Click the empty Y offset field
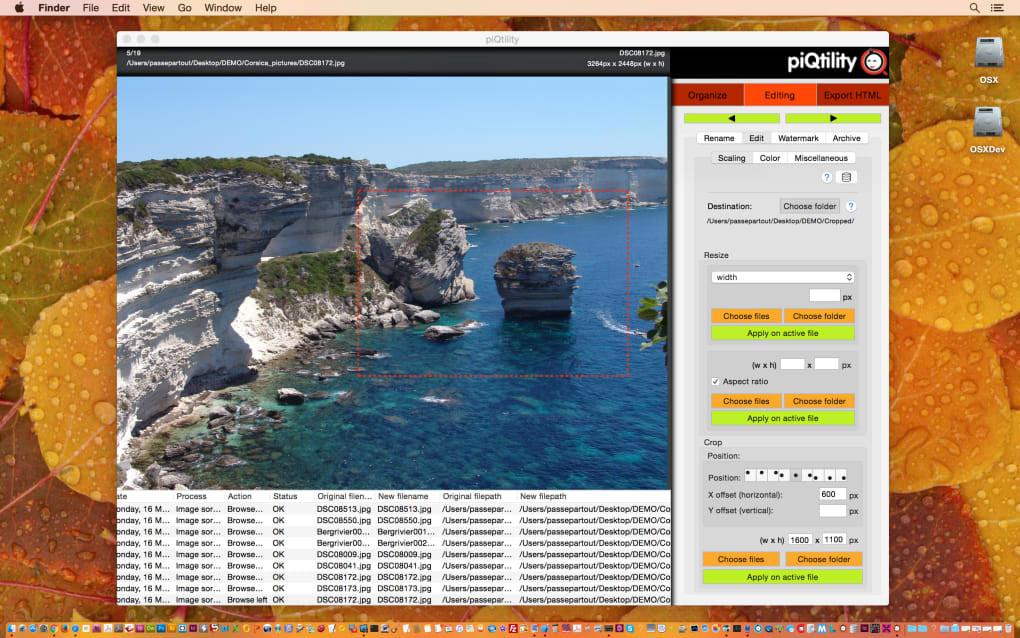The image size is (1020, 638). (833, 511)
